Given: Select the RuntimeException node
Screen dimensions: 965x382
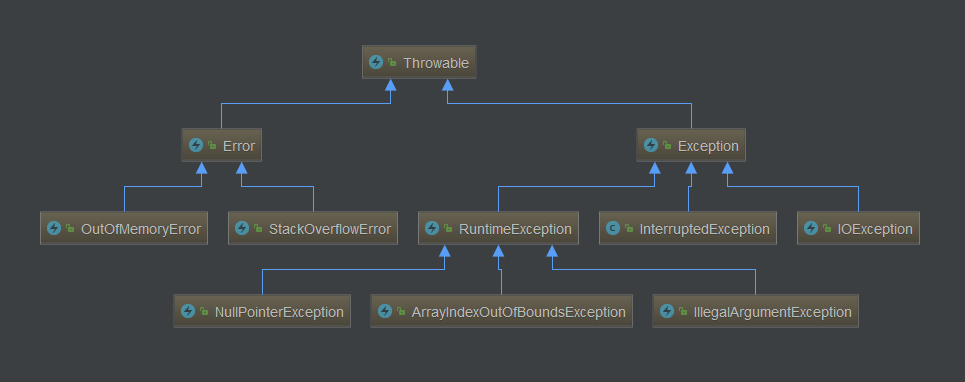Looking at the screenshot, I should (499, 228).
